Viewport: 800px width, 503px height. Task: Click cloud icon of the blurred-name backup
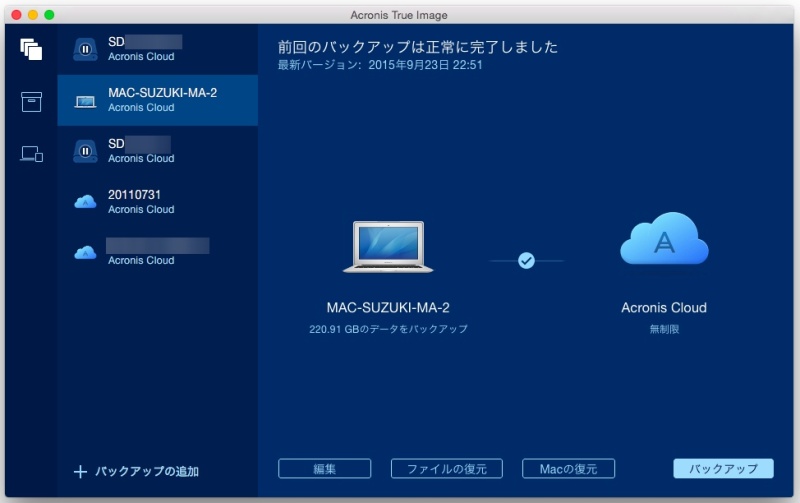tap(85, 253)
